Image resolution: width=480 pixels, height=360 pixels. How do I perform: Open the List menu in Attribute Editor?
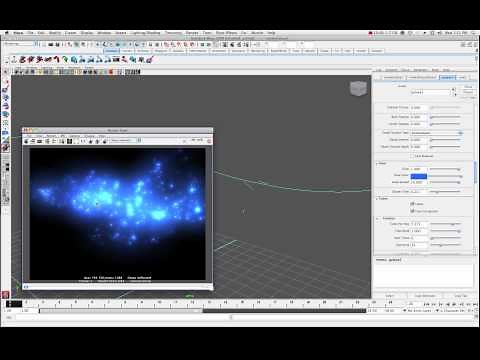coord(379,70)
